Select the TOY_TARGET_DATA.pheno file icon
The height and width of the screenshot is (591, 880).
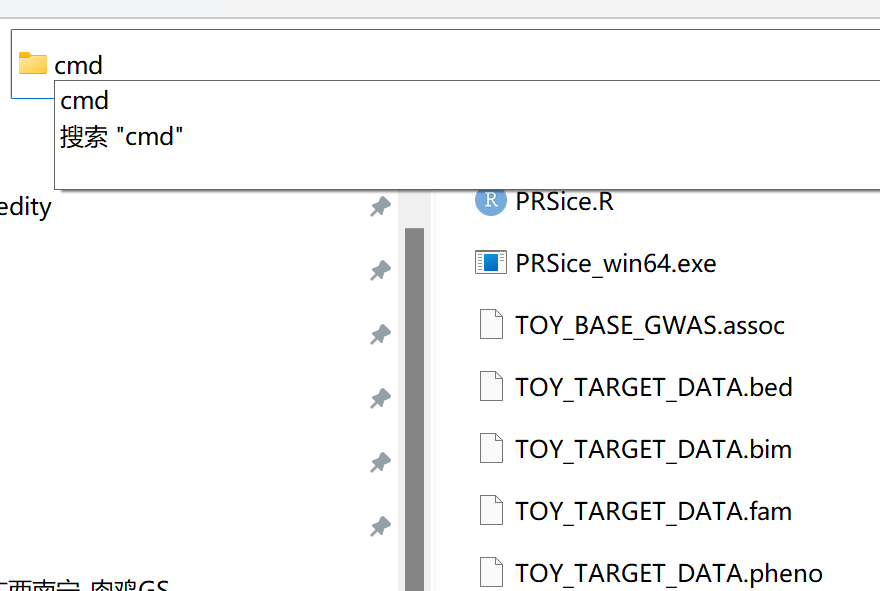pos(490,572)
